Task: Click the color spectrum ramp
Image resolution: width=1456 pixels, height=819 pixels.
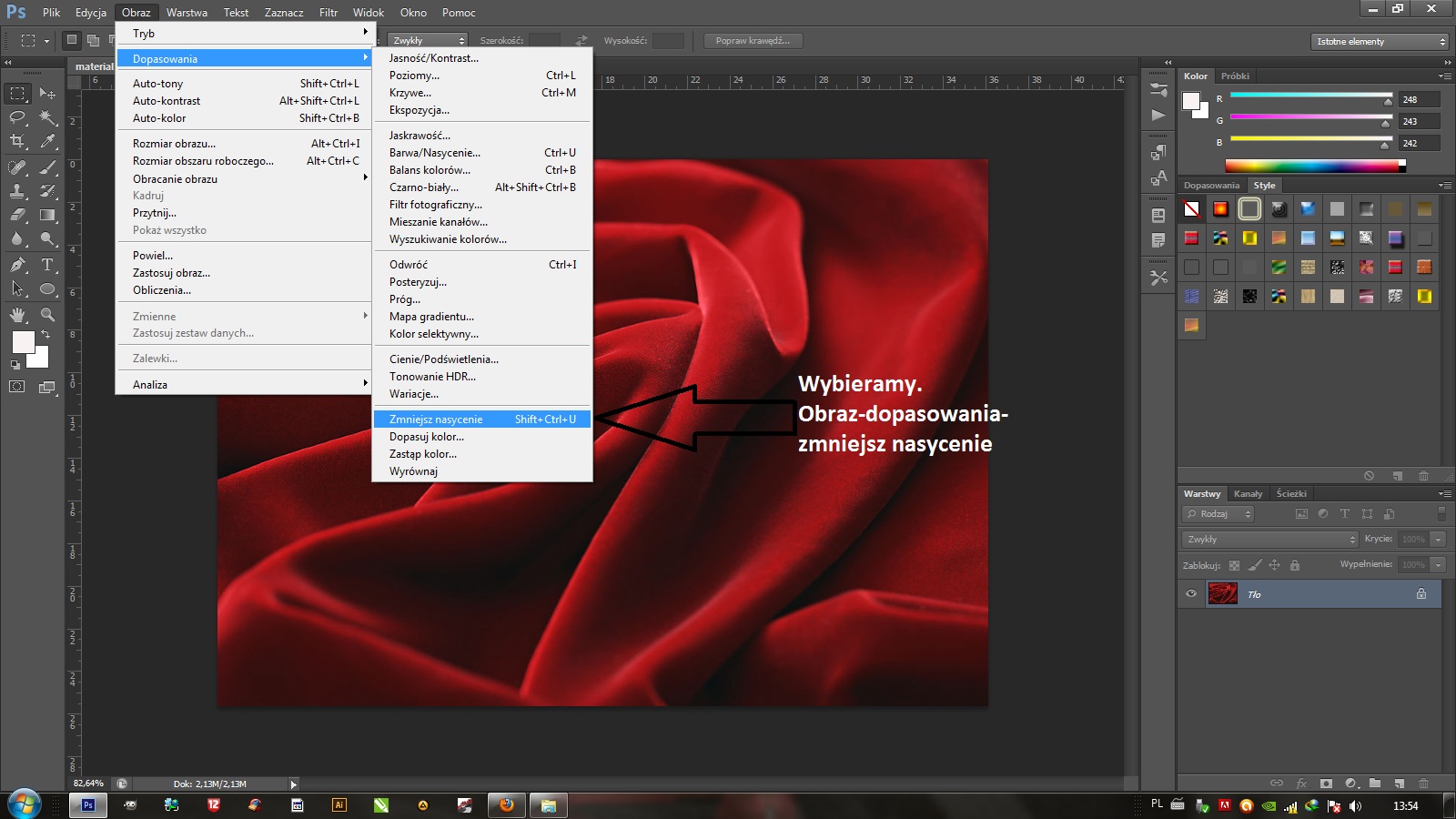Action: point(1315,166)
